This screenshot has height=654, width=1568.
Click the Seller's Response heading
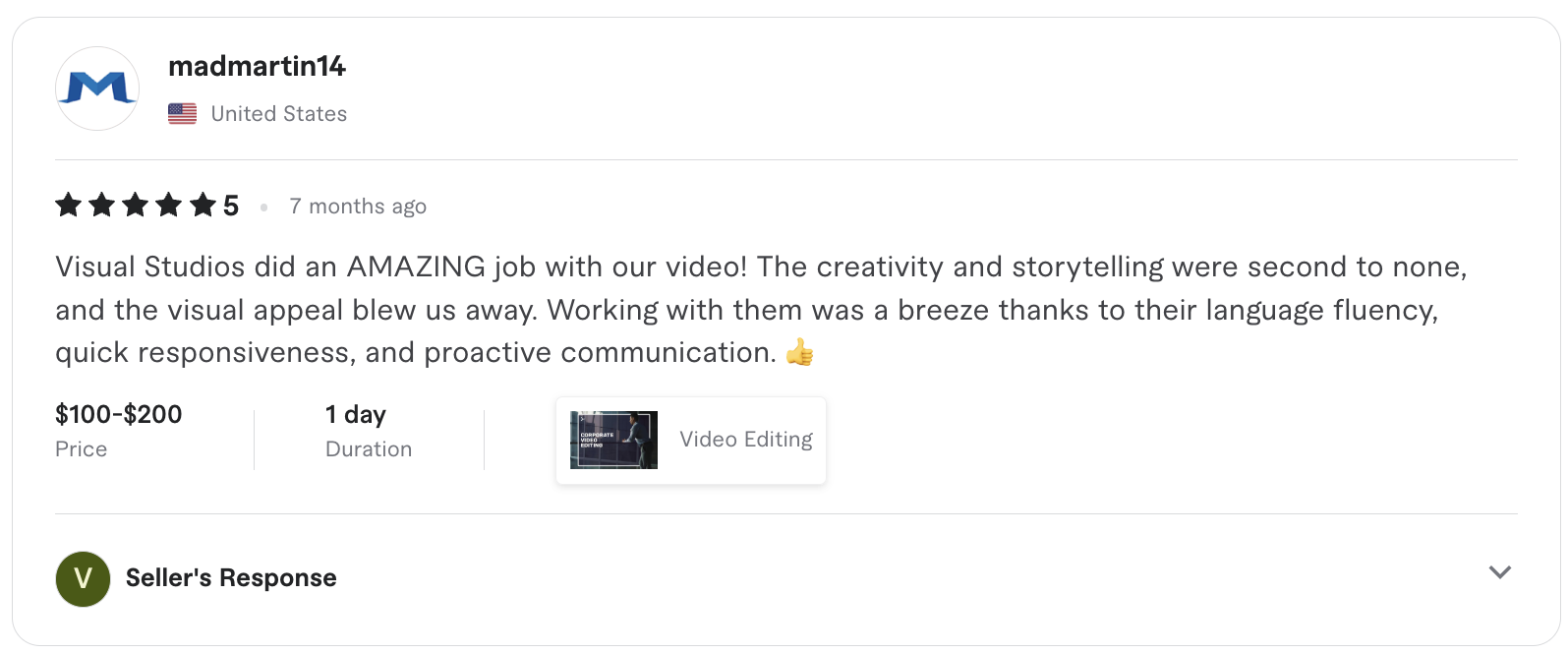click(x=231, y=578)
